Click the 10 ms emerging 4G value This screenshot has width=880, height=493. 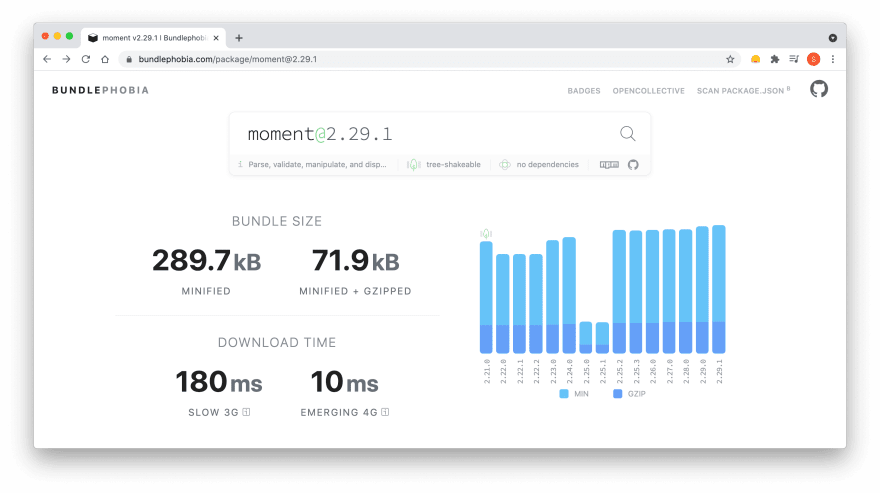(x=345, y=382)
